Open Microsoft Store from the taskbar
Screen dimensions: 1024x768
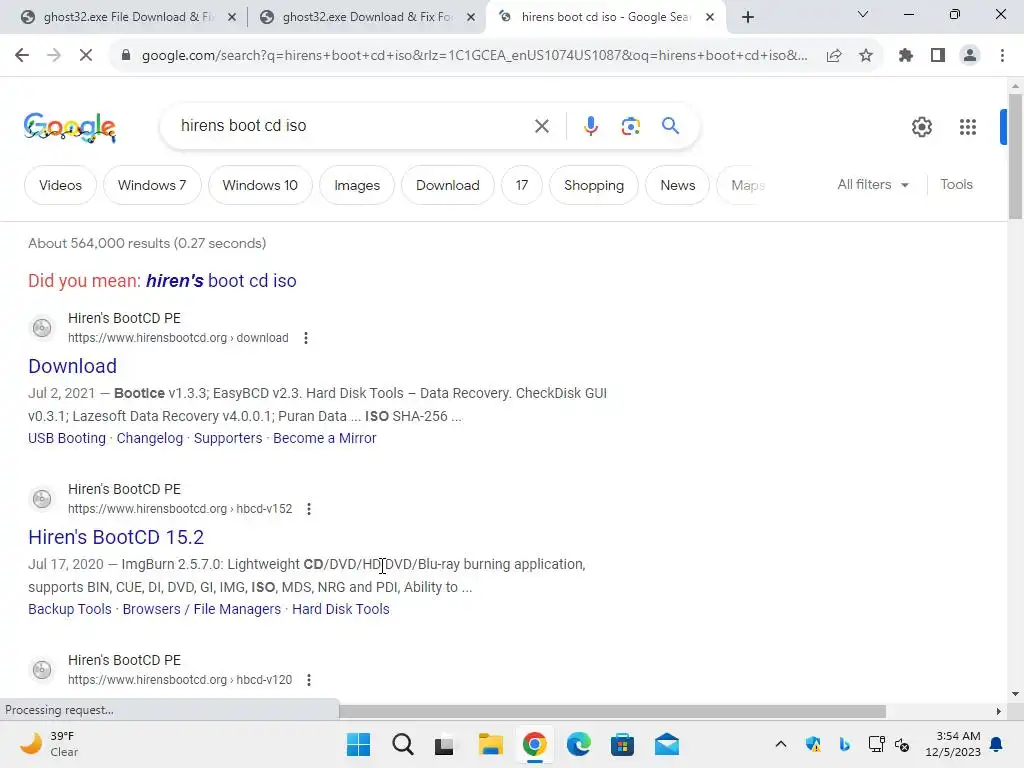(x=622, y=744)
